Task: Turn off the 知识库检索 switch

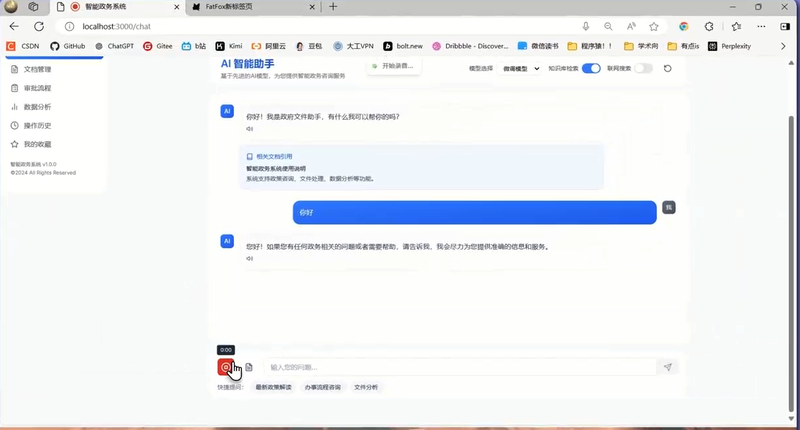Action: 591,68
